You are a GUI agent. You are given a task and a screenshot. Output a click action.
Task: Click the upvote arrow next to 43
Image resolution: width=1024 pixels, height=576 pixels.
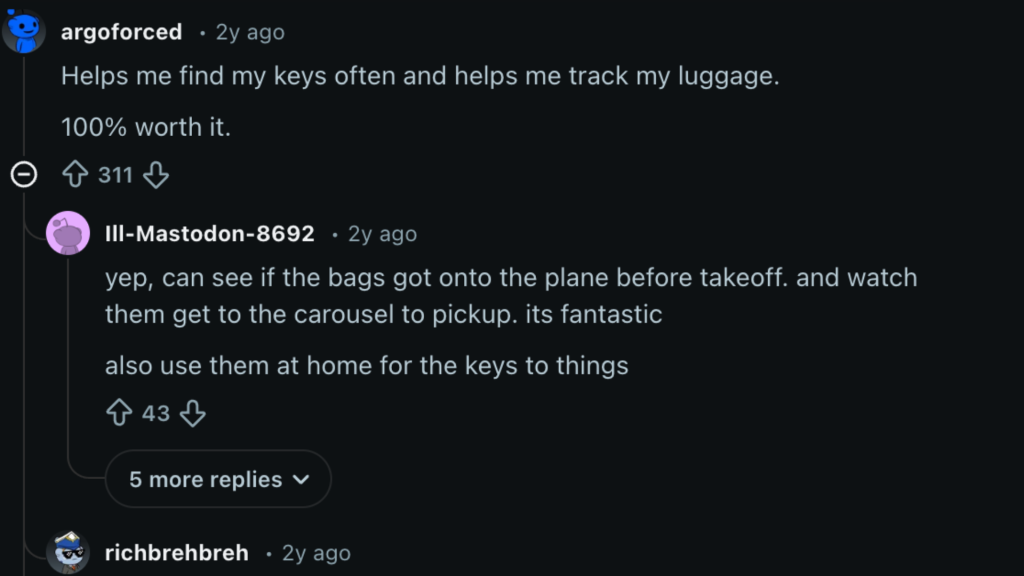click(x=119, y=413)
